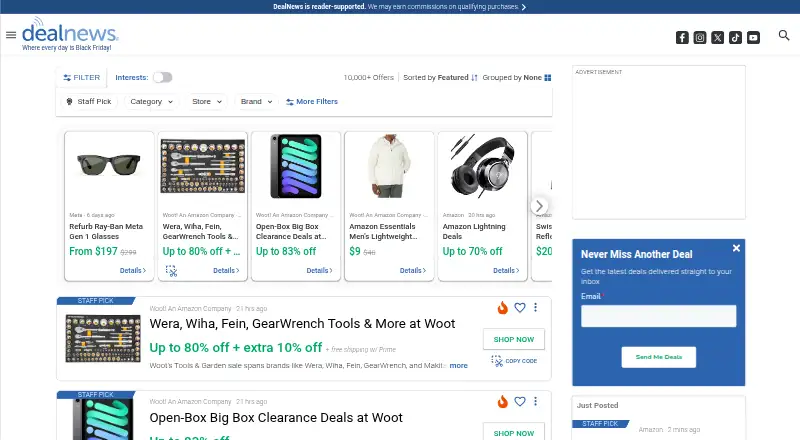Open the DealNews Instagram icon
This screenshot has height=440, width=800.
(700, 38)
